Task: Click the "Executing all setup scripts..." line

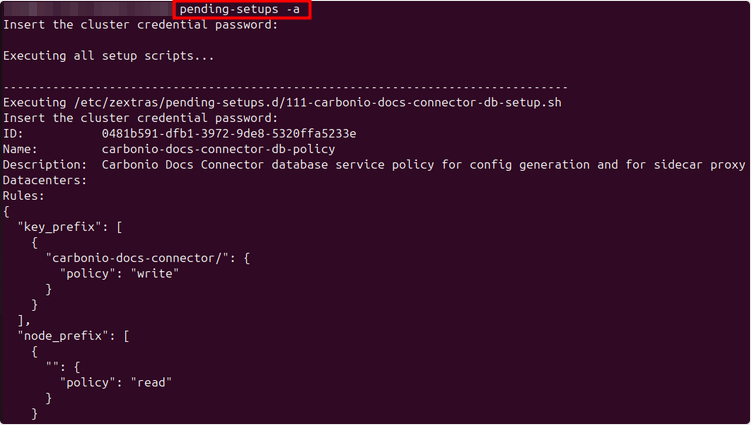Action: 108,56
